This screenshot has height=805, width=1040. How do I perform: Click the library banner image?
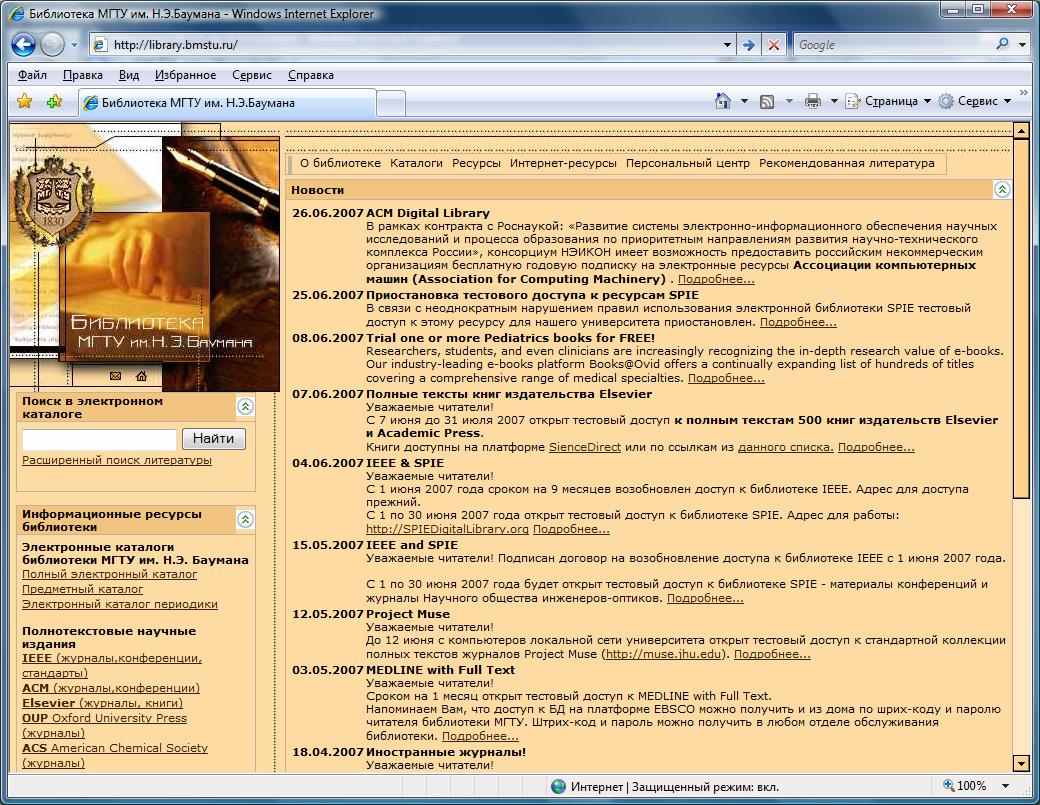tap(145, 257)
